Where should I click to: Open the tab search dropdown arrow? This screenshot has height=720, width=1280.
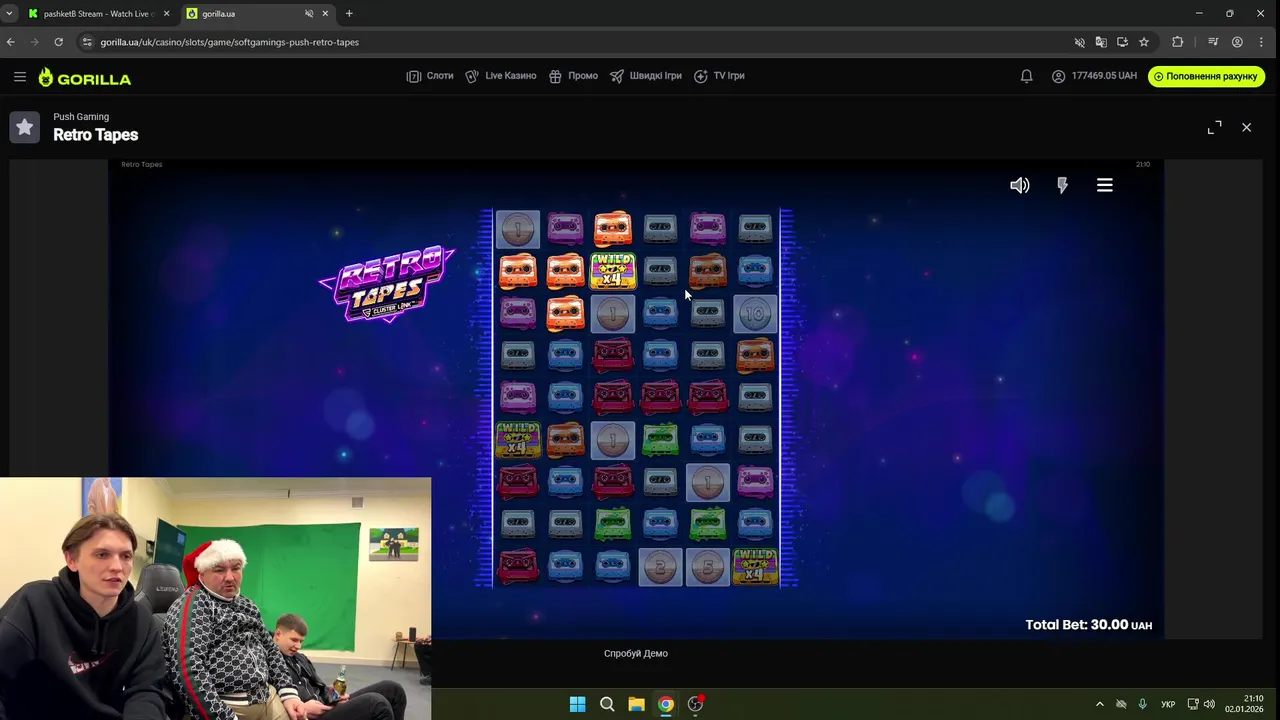point(9,14)
